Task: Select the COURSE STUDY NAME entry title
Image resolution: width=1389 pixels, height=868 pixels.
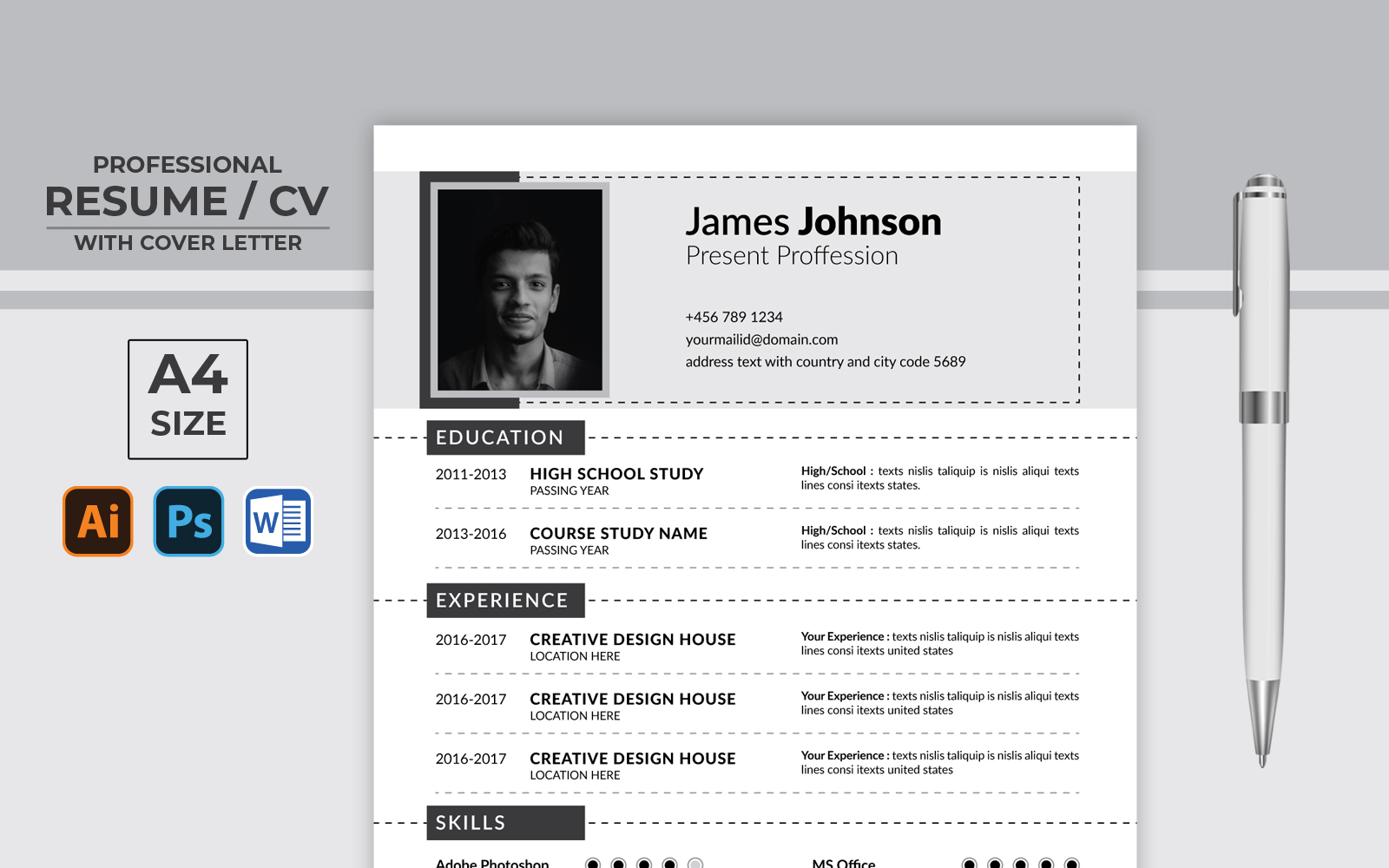Action: [618, 534]
